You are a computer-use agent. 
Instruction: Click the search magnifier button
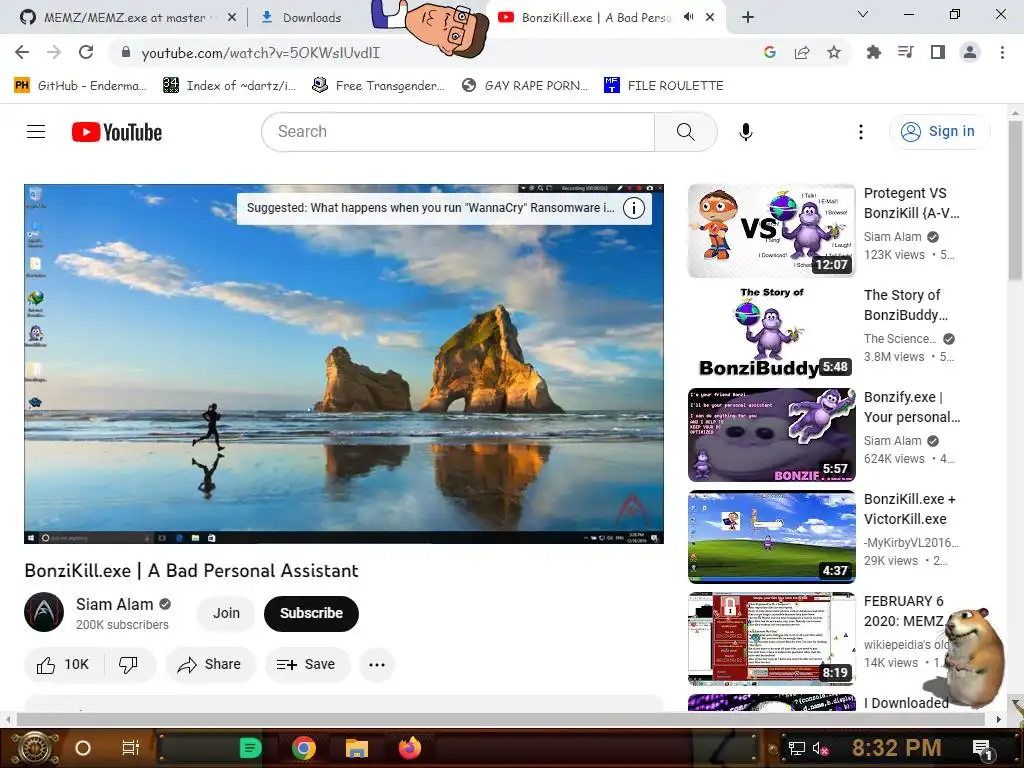tap(686, 132)
